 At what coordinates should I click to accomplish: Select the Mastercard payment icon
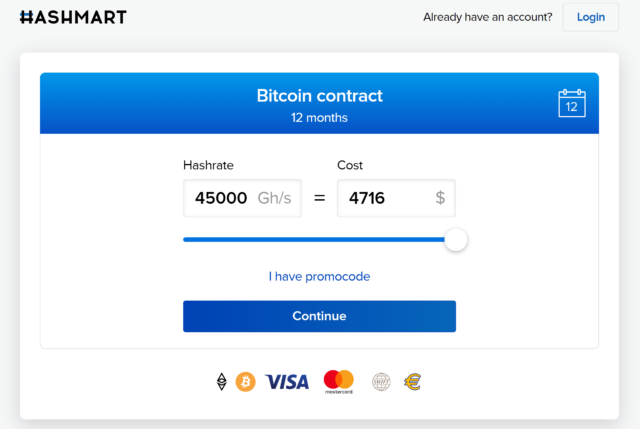point(339,382)
